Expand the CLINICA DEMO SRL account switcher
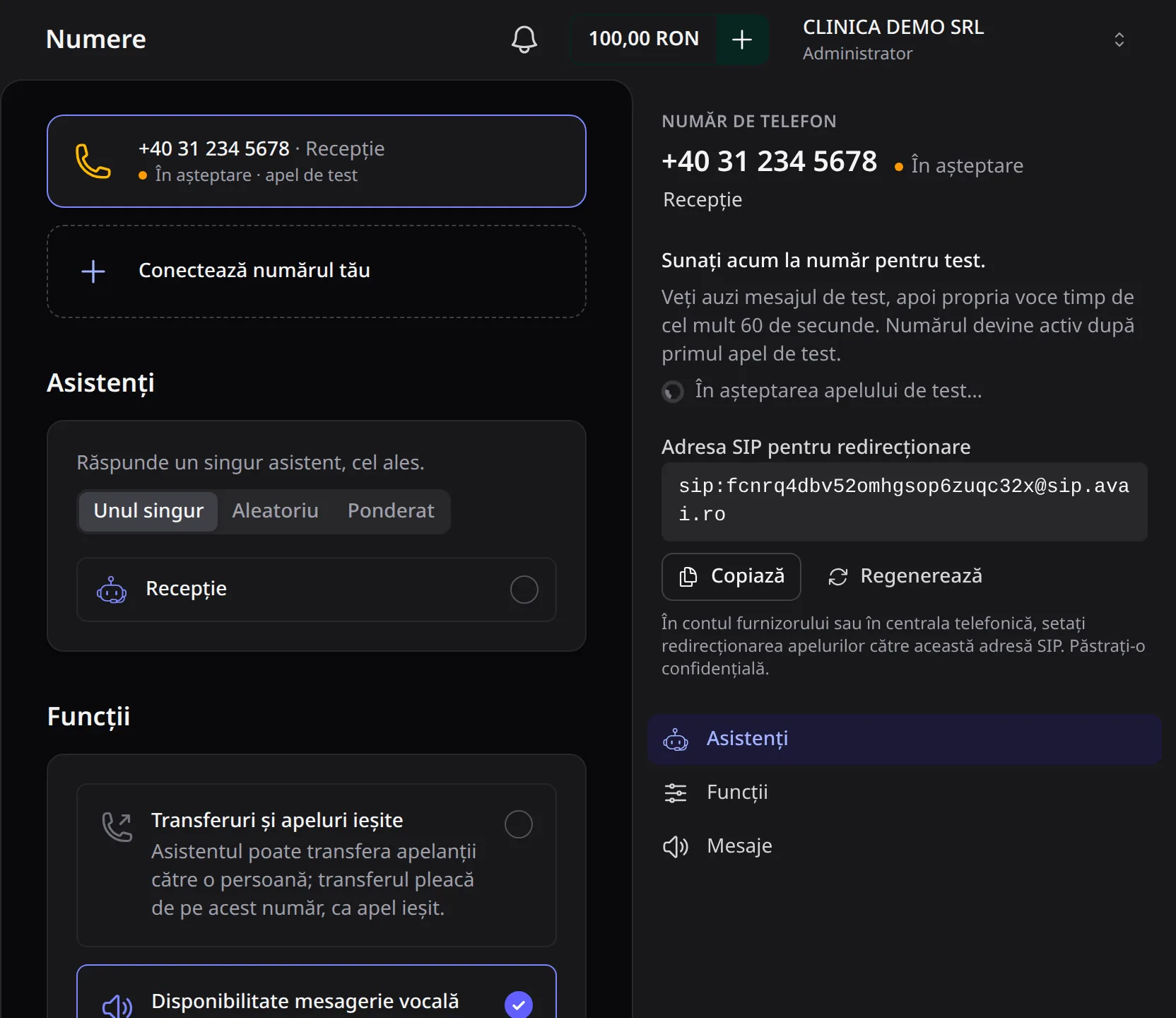 (x=1119, y=40)
